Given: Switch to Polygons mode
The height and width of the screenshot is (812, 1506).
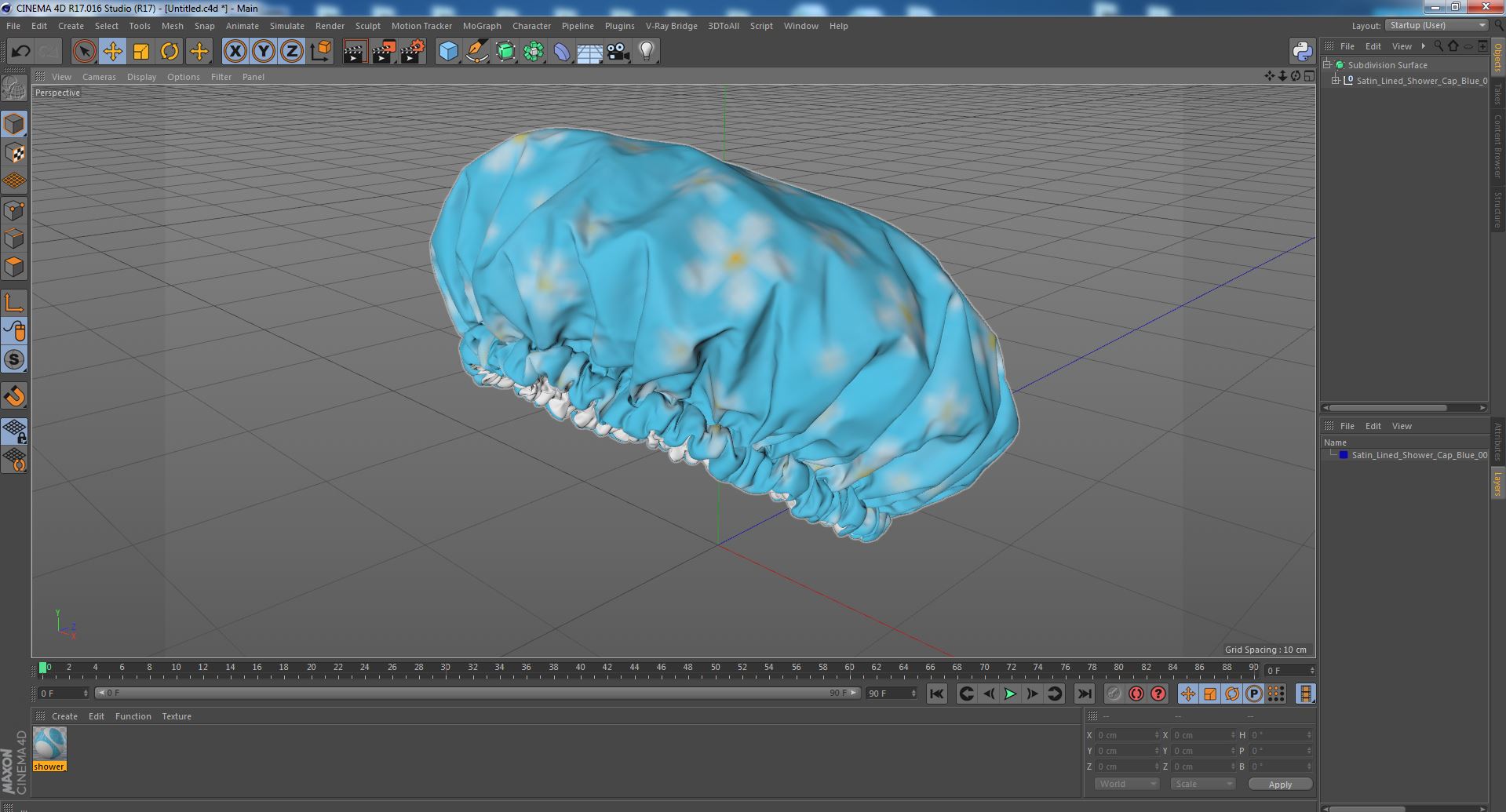Looking at the screenshot, I should coord(14,267).
